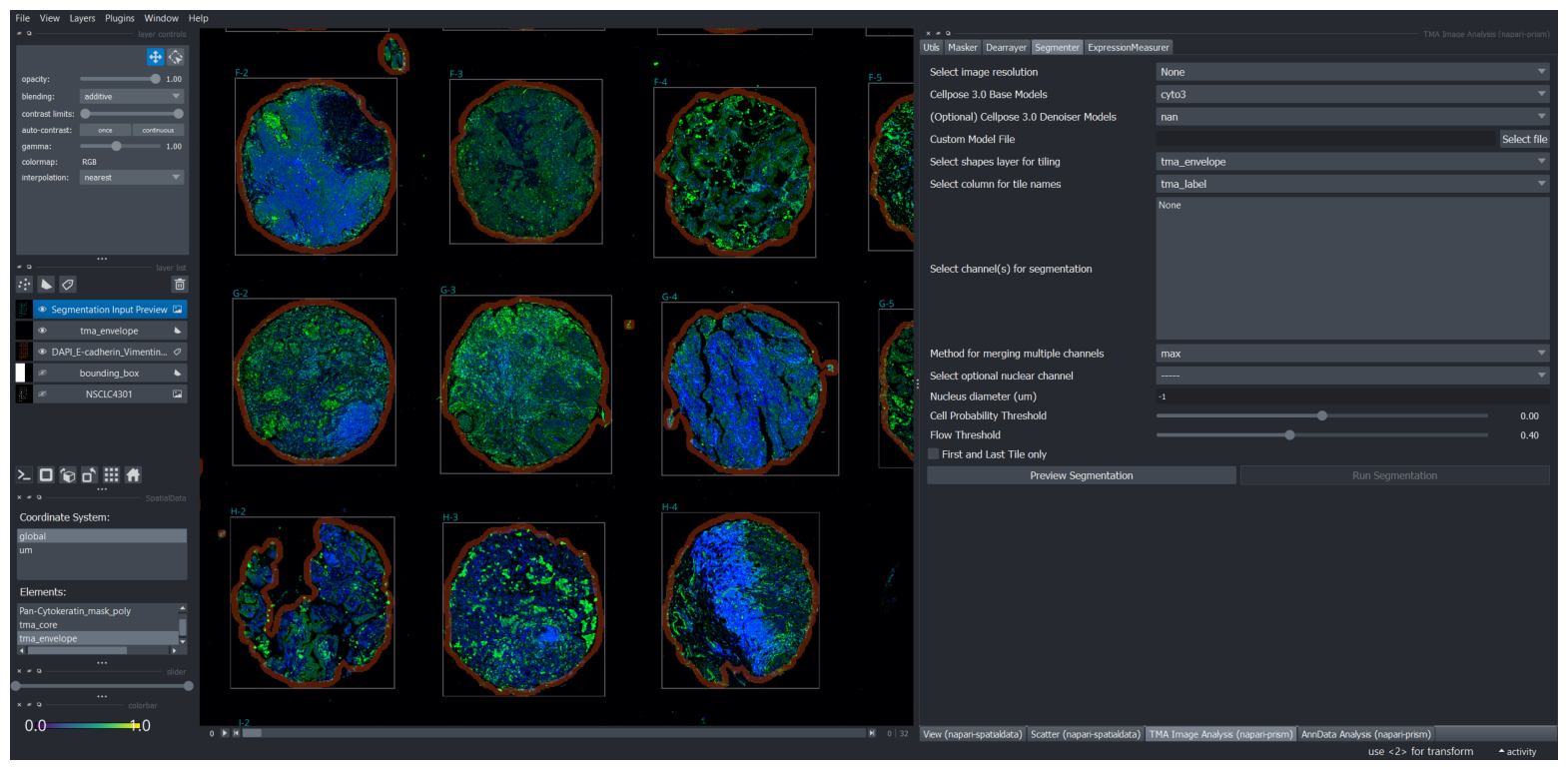
Task: Click Select file for Custom Model
Action: click(x=1524, y=139)
